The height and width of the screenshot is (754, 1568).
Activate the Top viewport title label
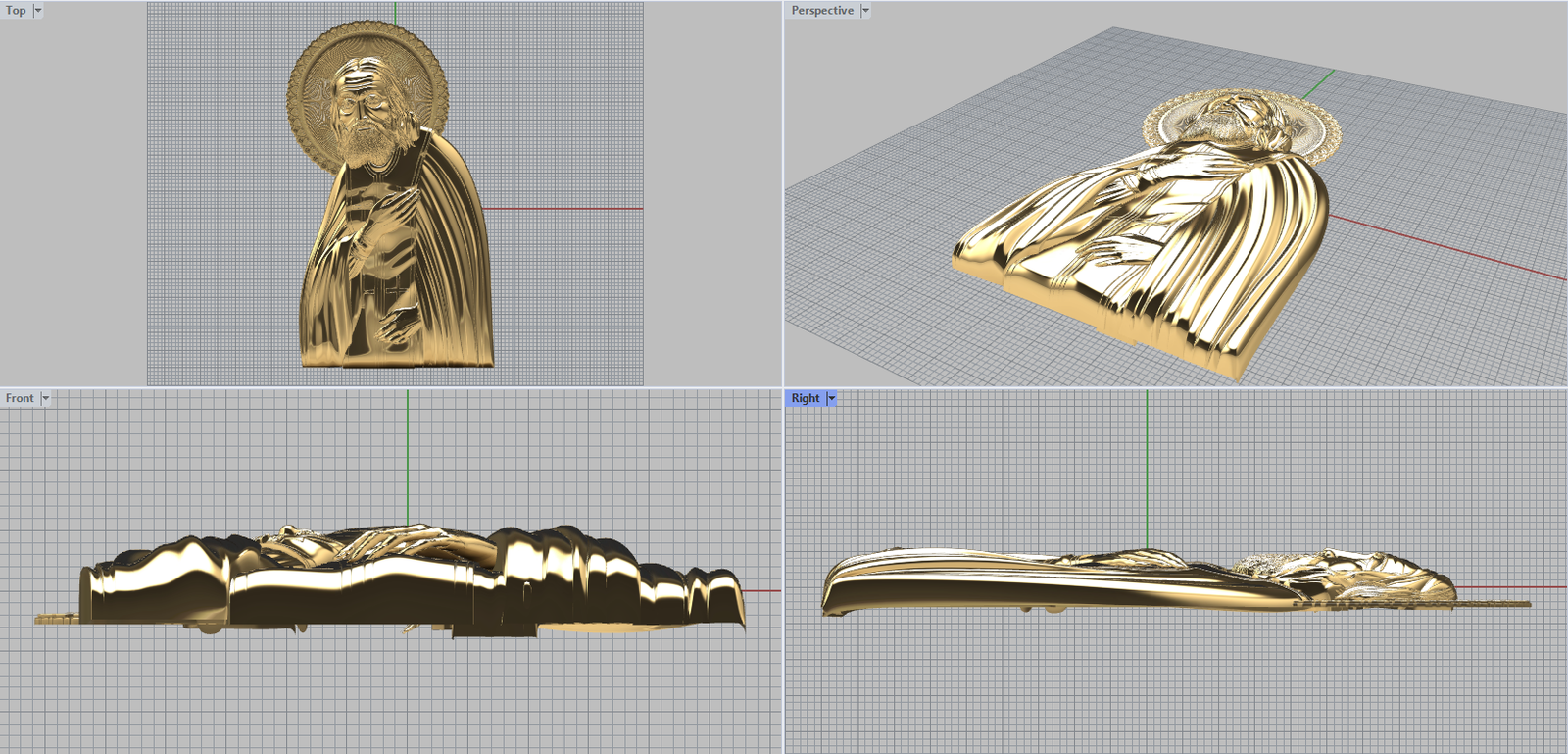tap(16, 11)
